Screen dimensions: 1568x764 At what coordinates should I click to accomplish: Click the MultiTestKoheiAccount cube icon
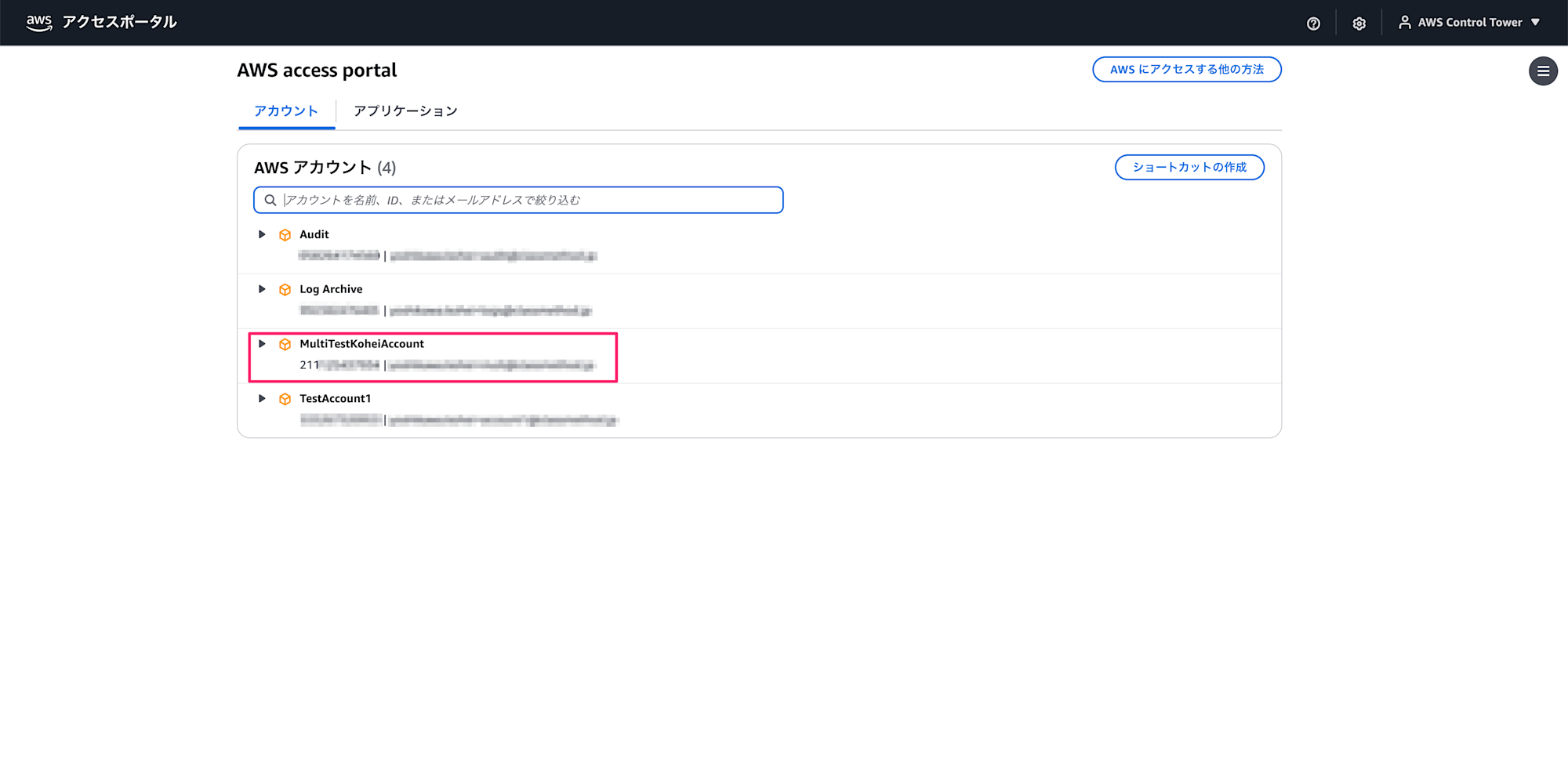click(x=285, y=345)
